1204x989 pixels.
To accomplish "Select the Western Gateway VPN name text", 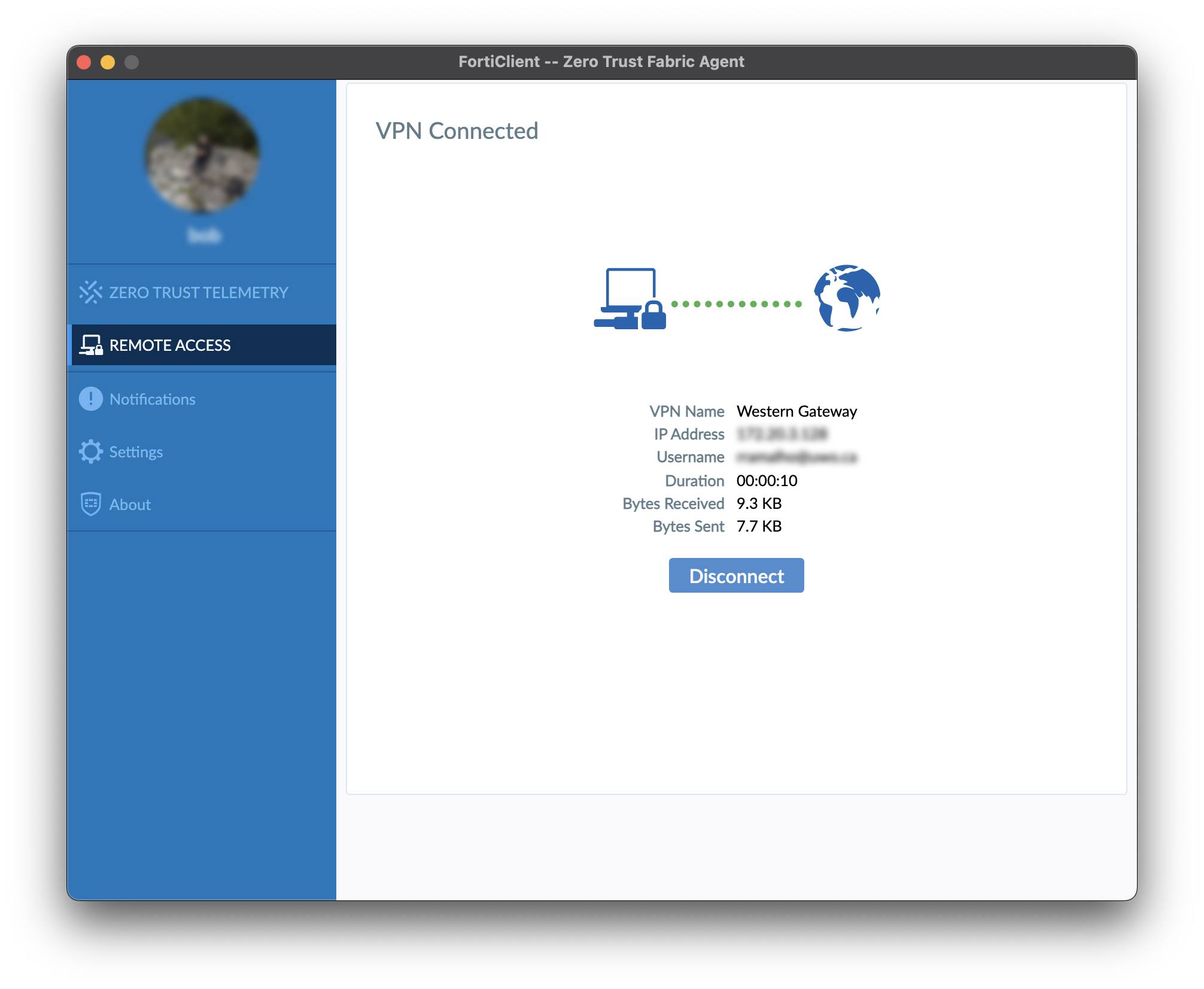I will [x=796, y=411].
